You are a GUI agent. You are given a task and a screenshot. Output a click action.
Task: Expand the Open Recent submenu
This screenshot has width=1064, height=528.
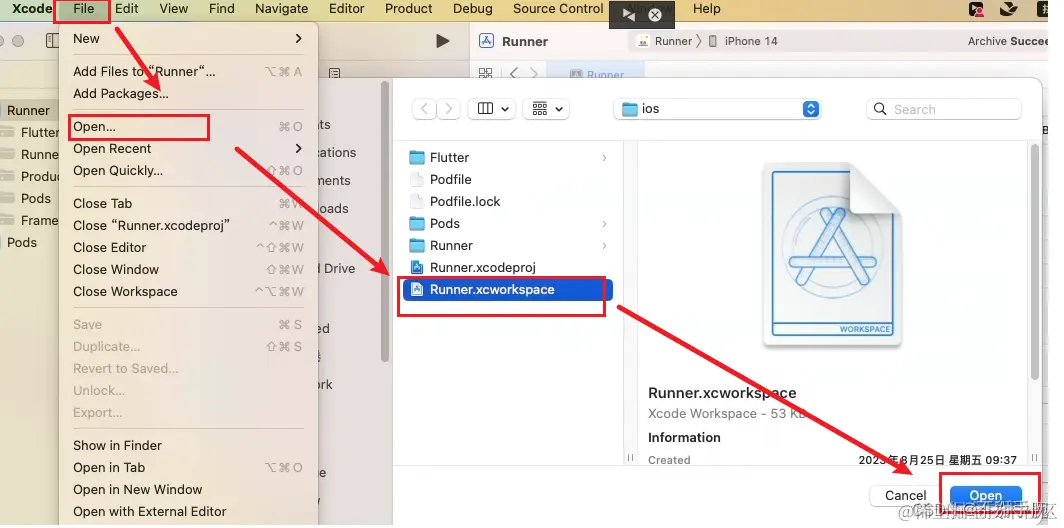point(188,149)
